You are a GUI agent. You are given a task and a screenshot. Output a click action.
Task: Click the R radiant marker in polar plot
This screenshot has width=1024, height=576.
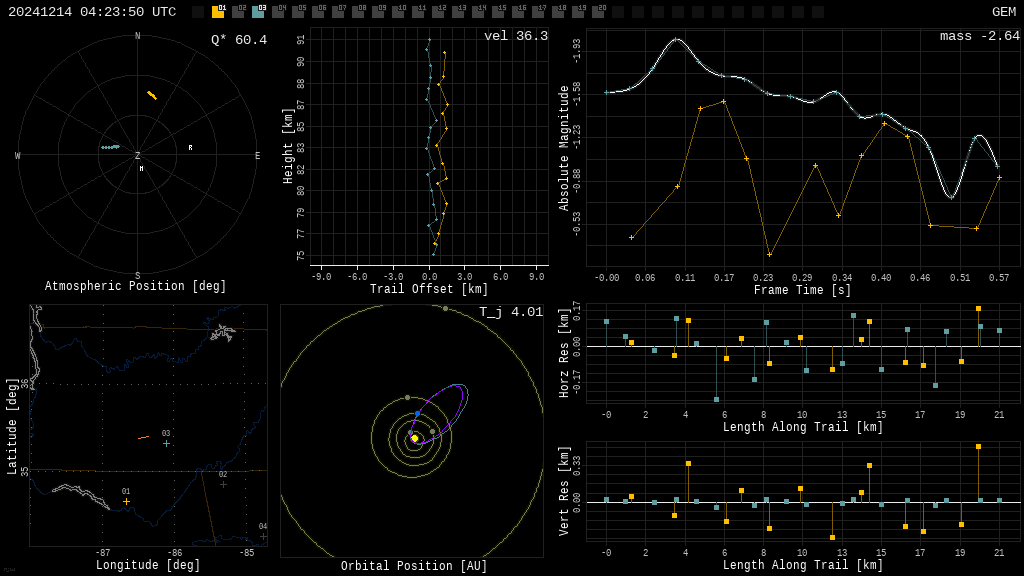[190, 148]
